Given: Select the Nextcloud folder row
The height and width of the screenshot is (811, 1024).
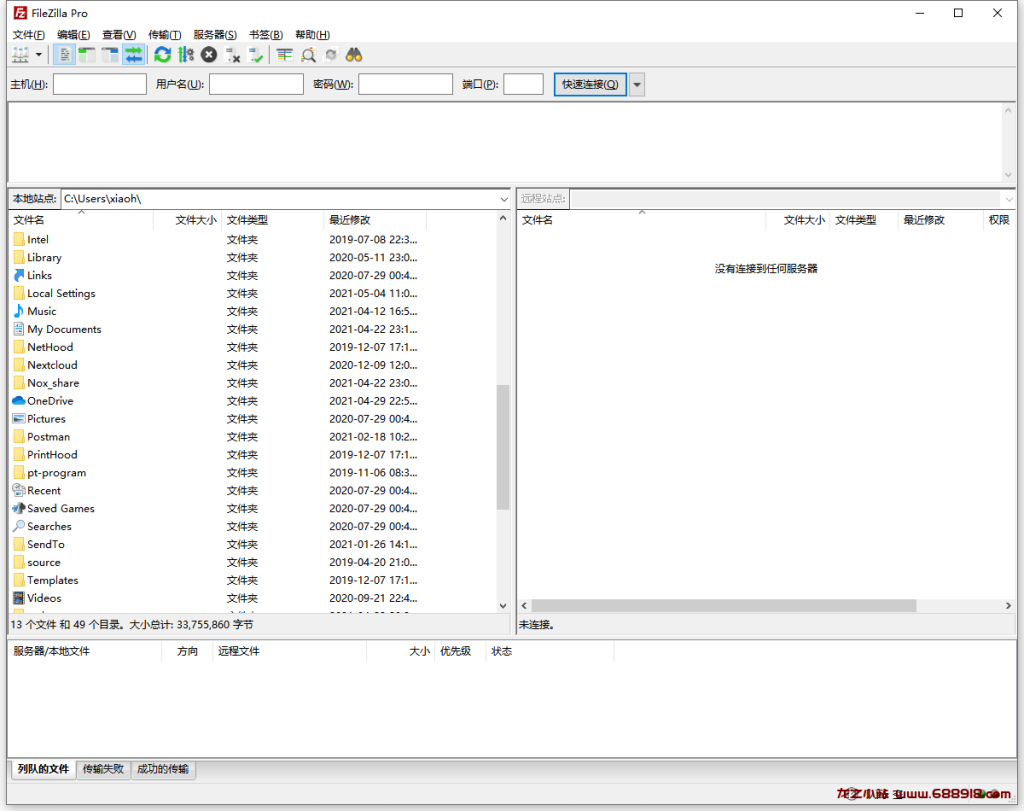Looking at the screenshot, I should (x=253, y=365).
